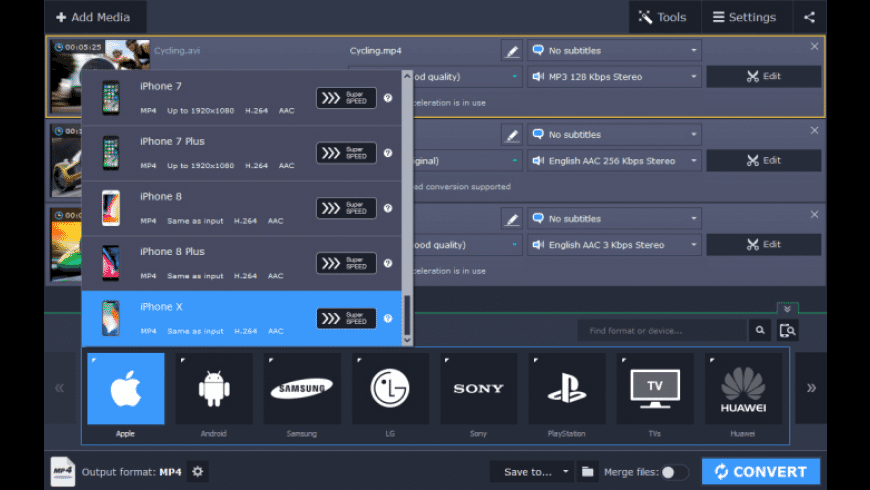Collapse the format panel with chevron
870x490 pixels.
tap(787, 309)
